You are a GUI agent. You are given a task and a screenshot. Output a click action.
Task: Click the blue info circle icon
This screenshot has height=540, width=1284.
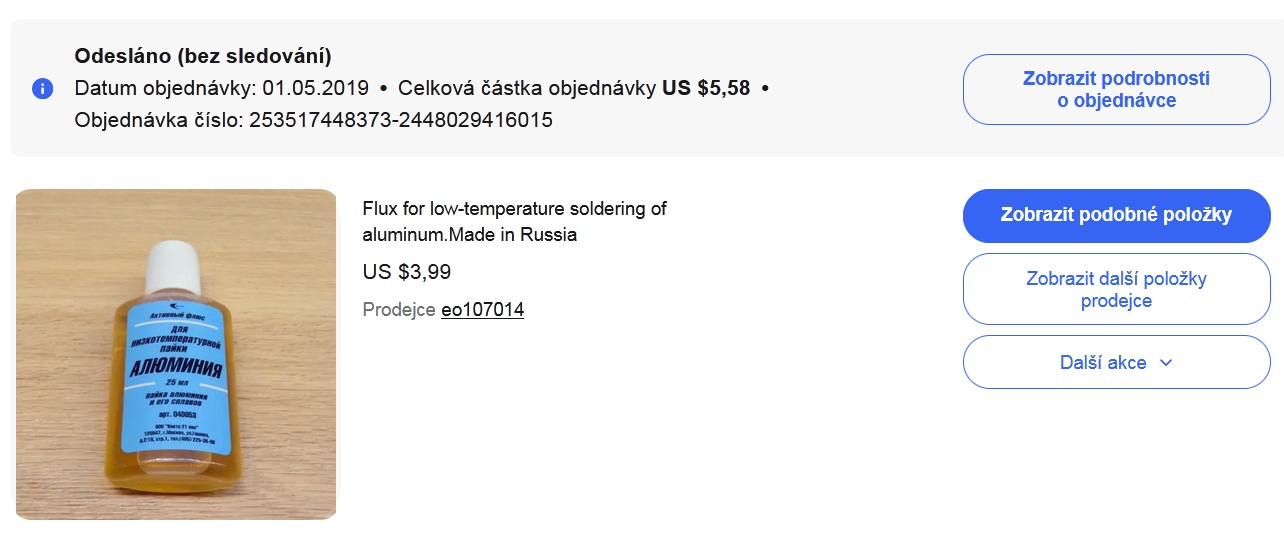pyautogui.click(x=42, y=88)
